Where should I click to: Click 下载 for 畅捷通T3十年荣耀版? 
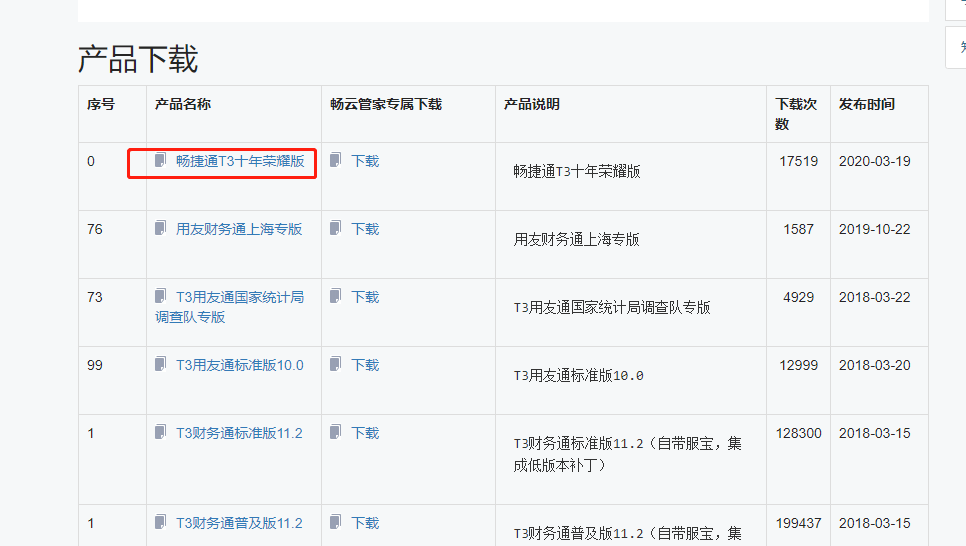(365, 161)
